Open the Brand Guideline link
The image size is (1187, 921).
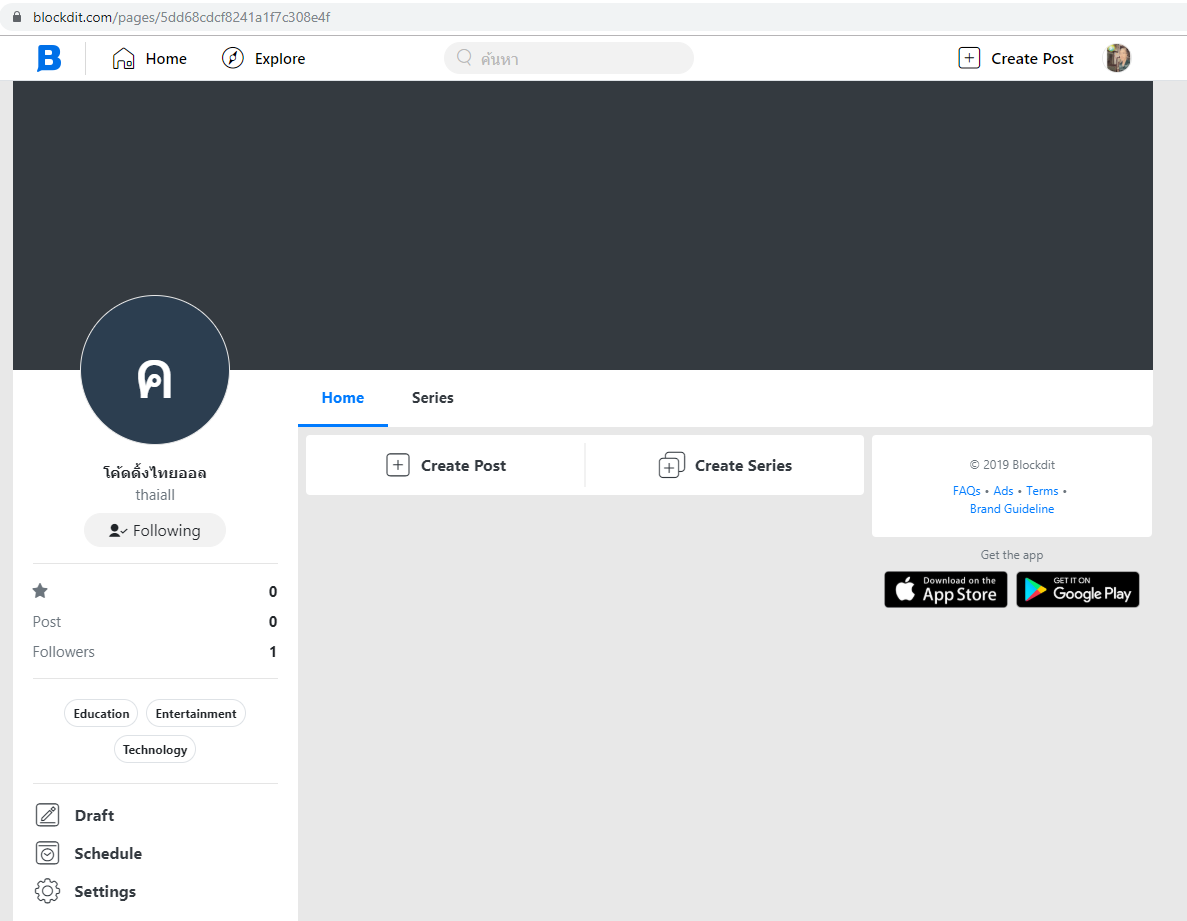1011,509
